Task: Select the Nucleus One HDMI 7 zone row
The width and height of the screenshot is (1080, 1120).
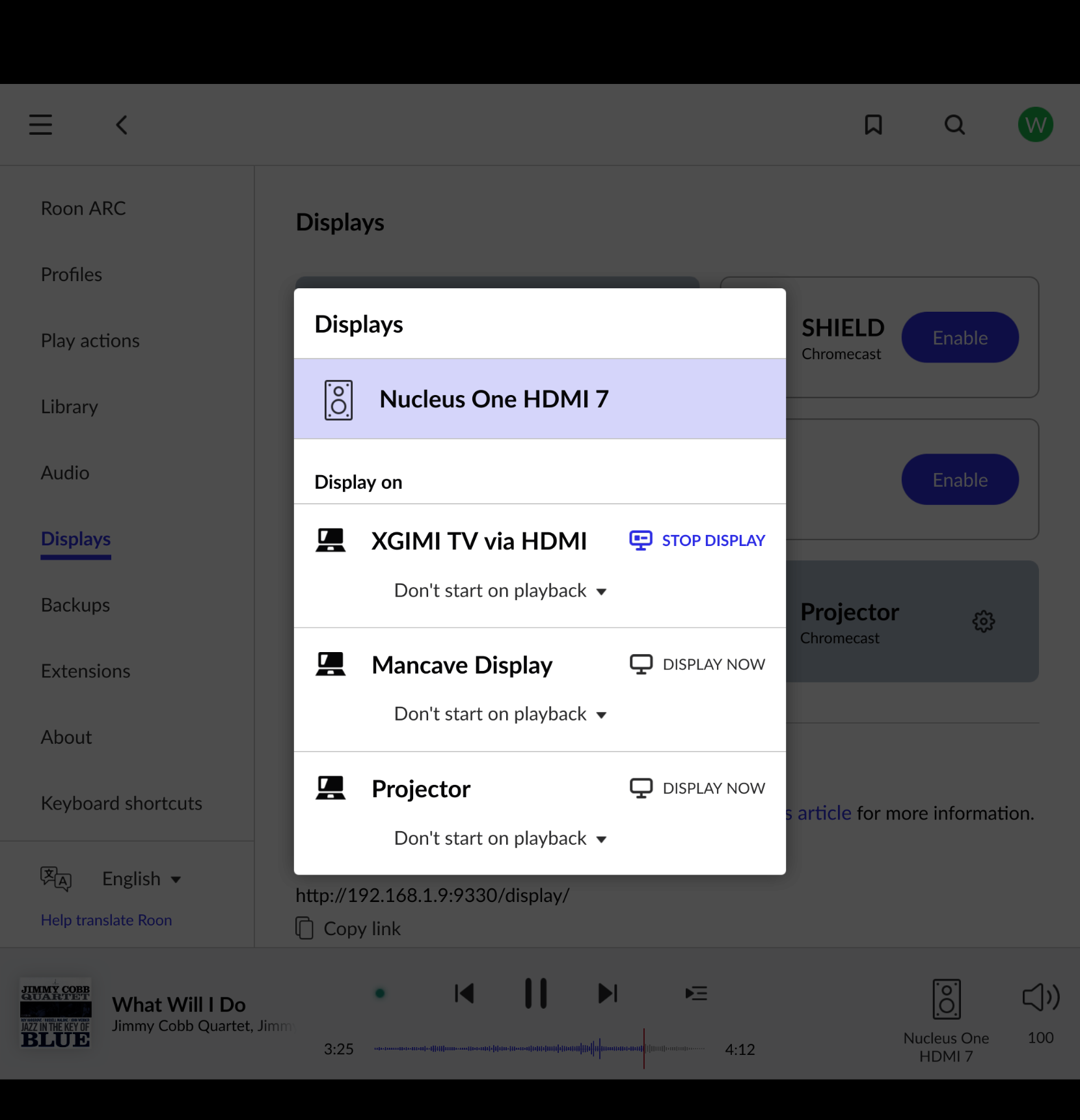Action: (x=540, y=399)
